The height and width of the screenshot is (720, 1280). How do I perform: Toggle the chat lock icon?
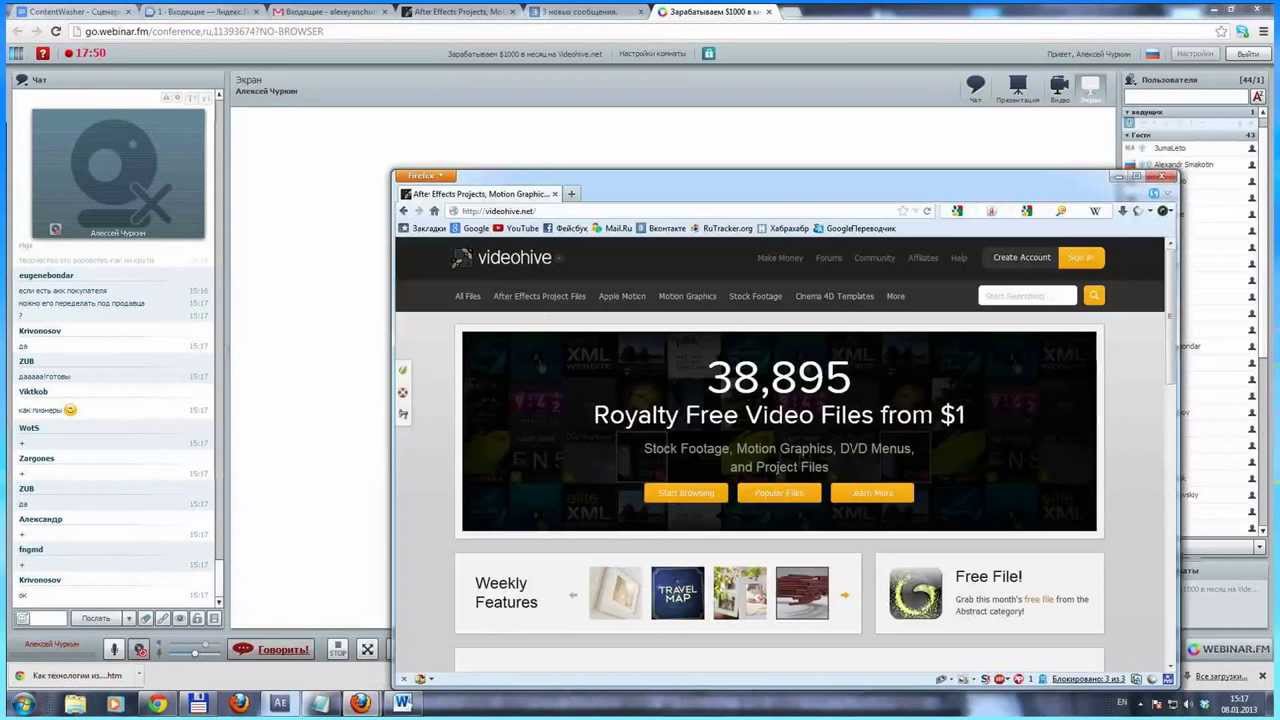tap(197, 618)
